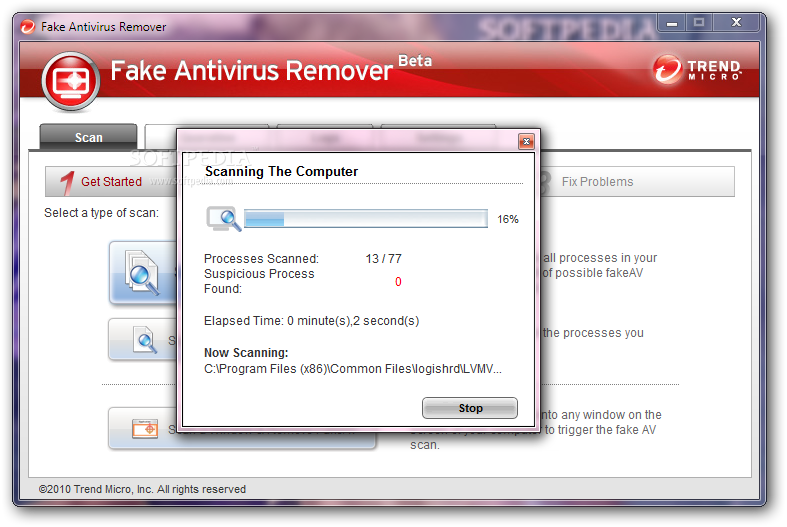Click the scan progress bar

pyautogui.click(x=366, y=219)
